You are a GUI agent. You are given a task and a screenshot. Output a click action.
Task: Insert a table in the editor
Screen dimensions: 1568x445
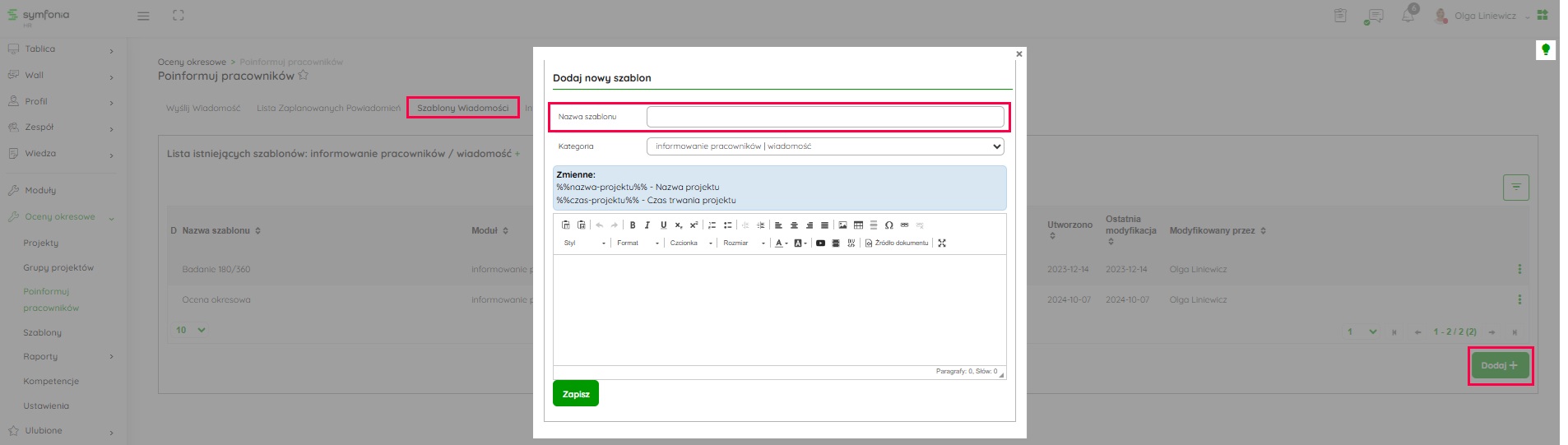coord(858,225)
